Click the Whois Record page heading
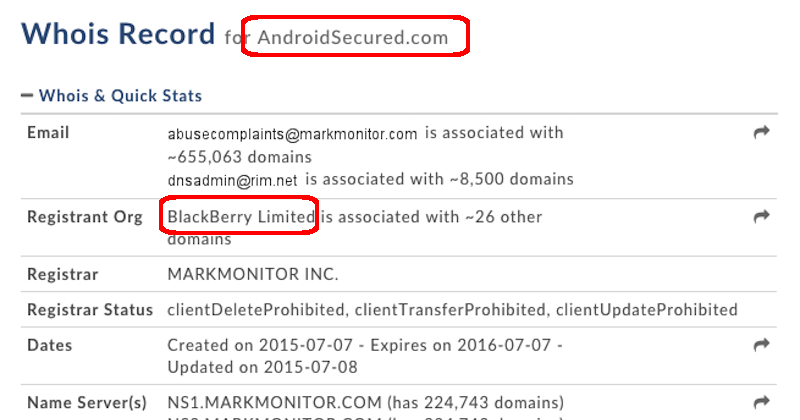 [118, 34]
